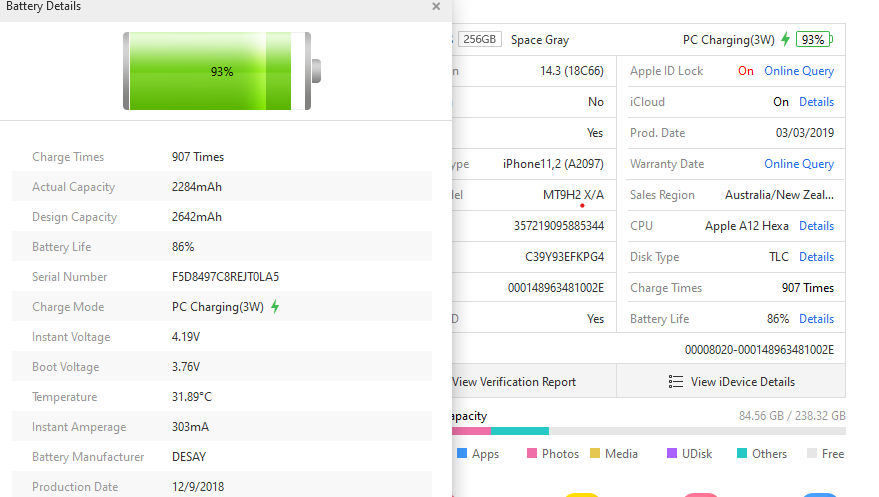Select the Battery Life 86% value in dialog
Viewport: 879px width, 497px height.
[183, 247]
